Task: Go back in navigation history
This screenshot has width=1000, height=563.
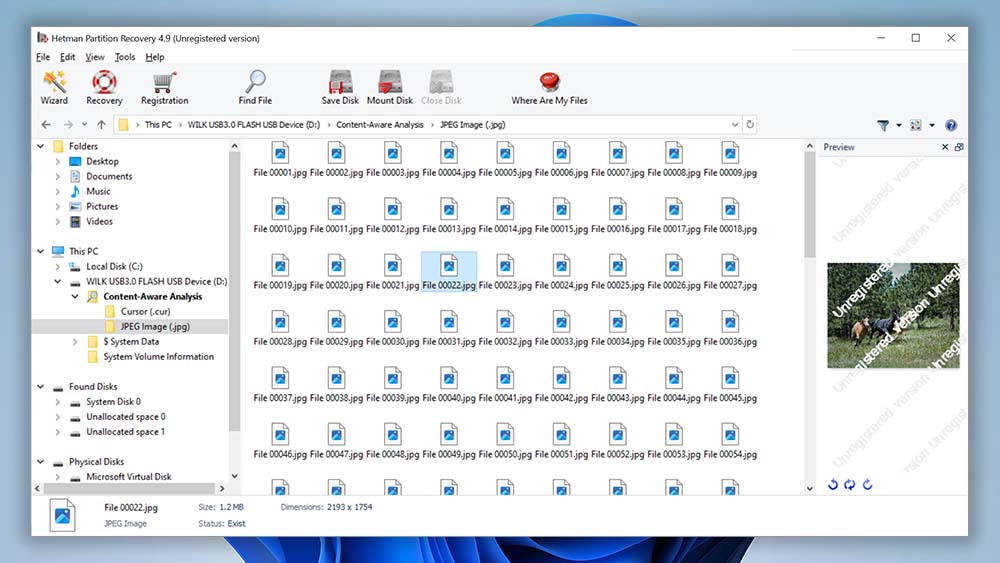Action: (46, 125)
